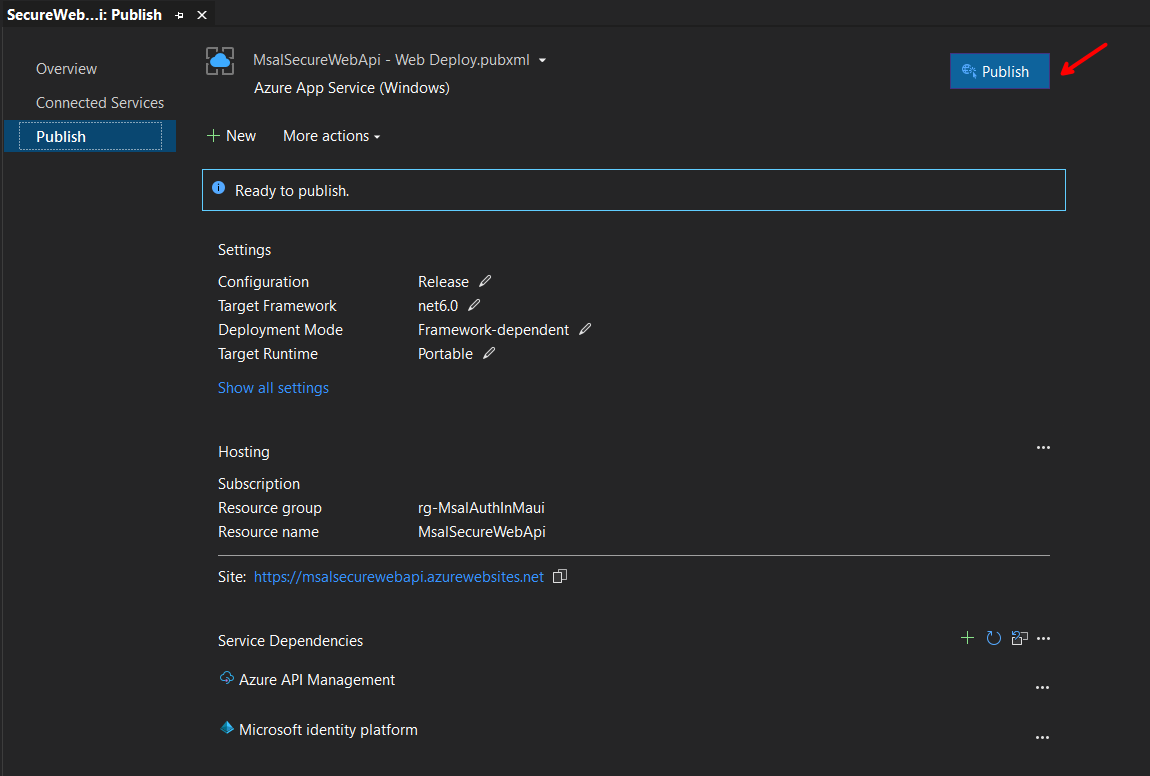Click the info icon in Ready to publish
The height and width of the screenshot is (776, 1150).
point(219,188)
